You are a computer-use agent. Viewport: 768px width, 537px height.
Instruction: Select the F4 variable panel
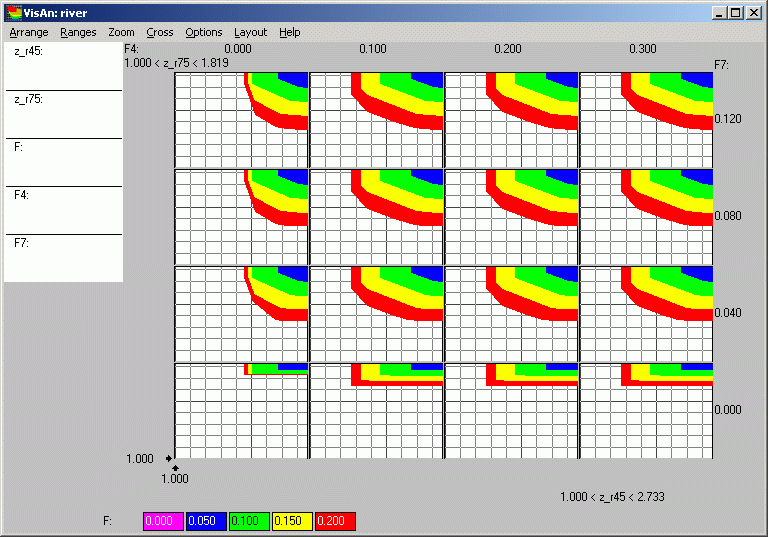[63, 210]
